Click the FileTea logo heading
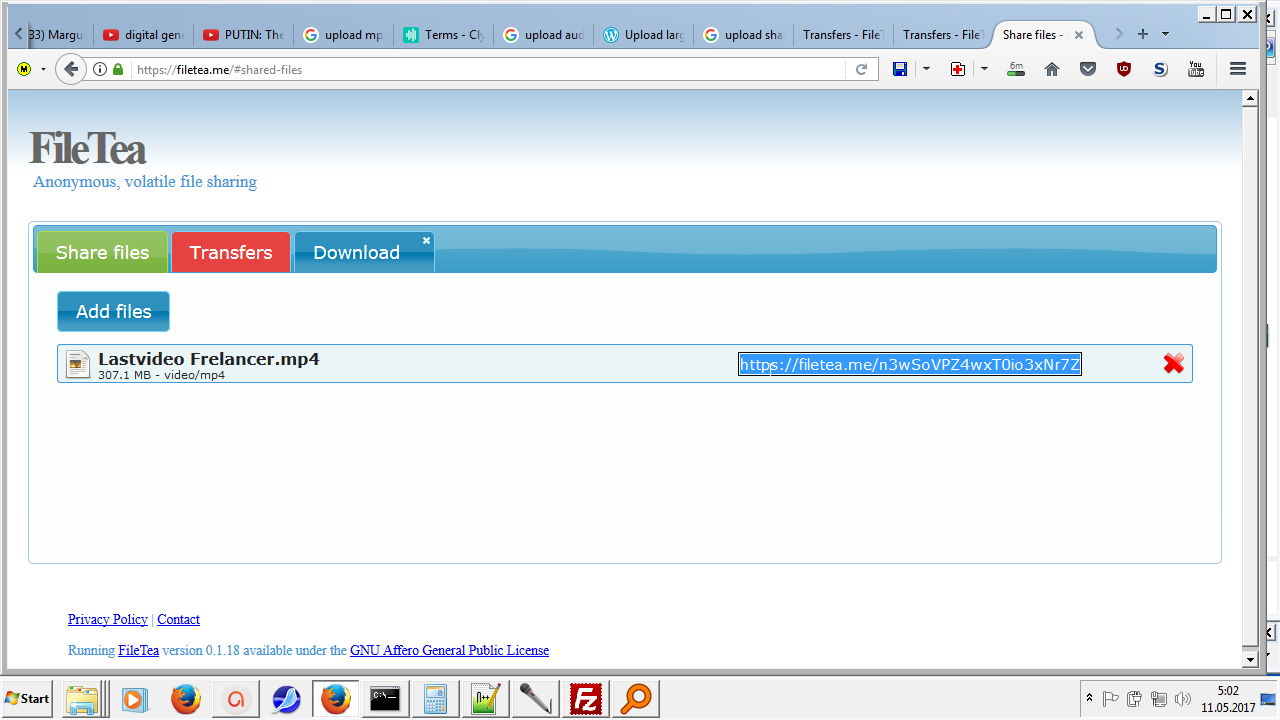The image size is (1280, 720). pyautogui.click(x=88, y=149)
